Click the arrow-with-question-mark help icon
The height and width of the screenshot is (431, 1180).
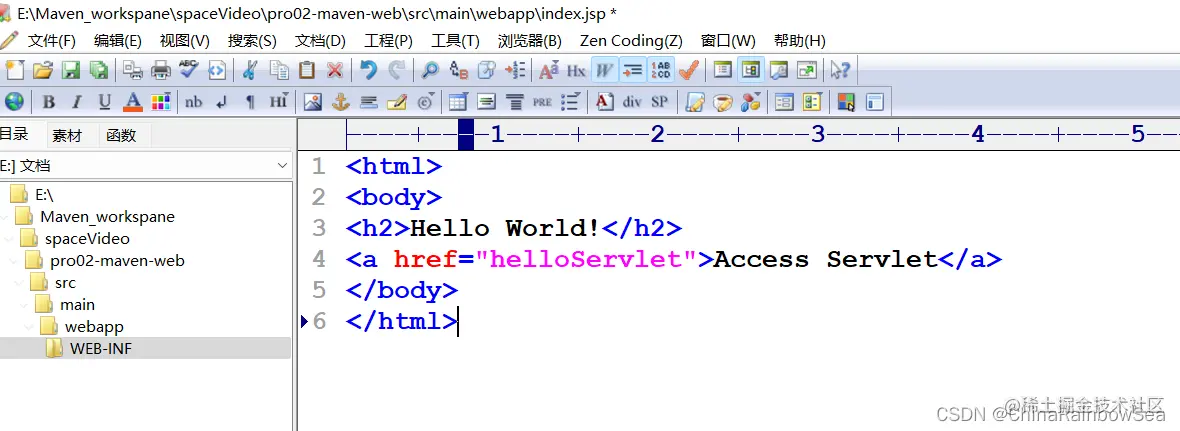(x=839, y=71)
